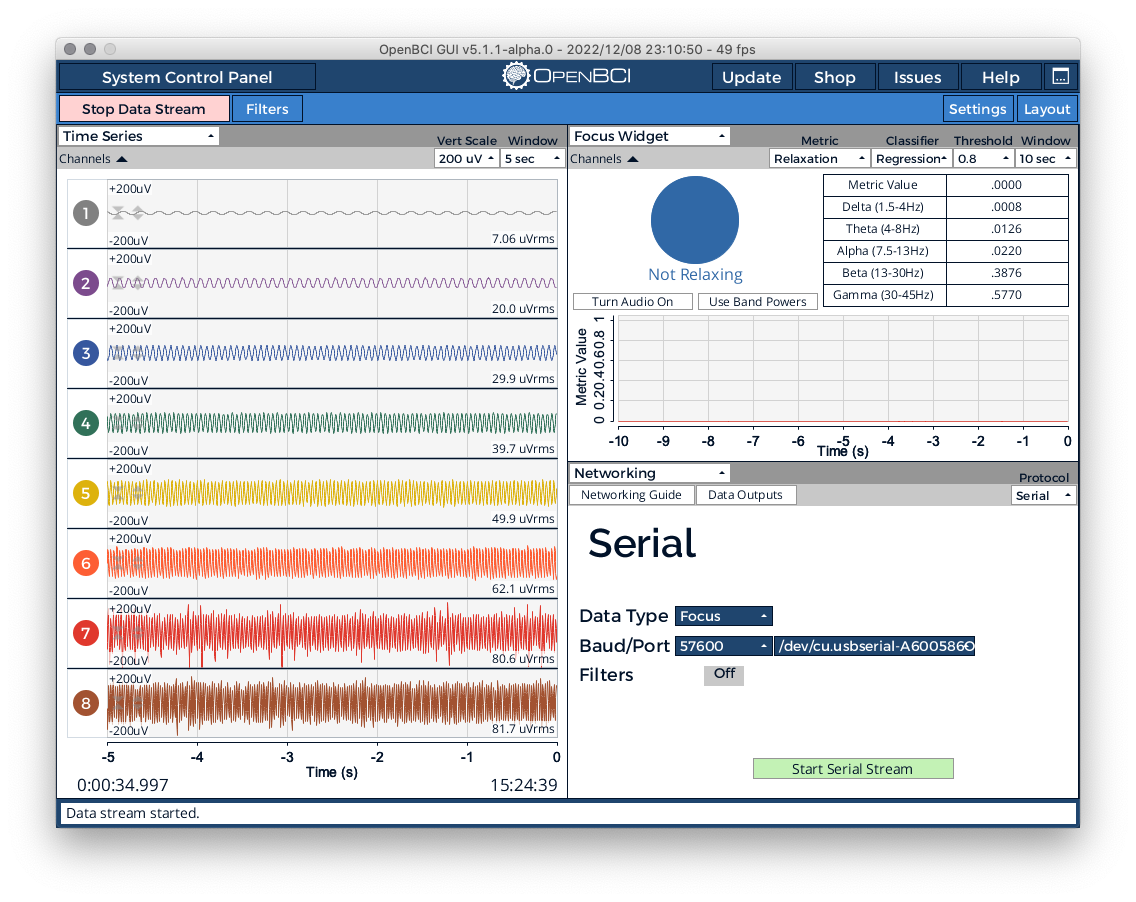Image resolution: width=1136 pixels, height=902 pixels.
Task: Click channel 1 vertical scale compress icon
Action: click(x=117, y=213)
